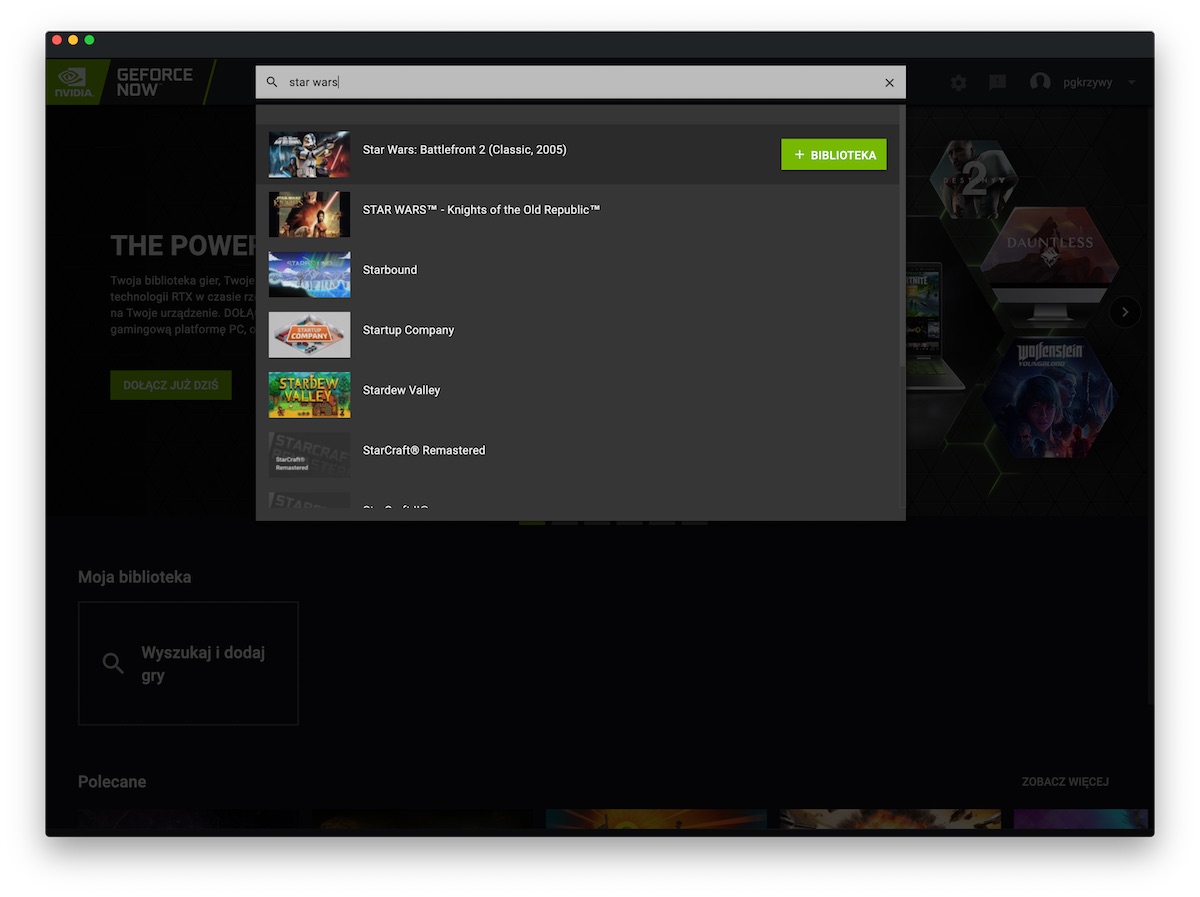Click DOŁĄCZ JUŻ DZIŚ button
The width and height of the screenshot is (1200, 897).
171,385
